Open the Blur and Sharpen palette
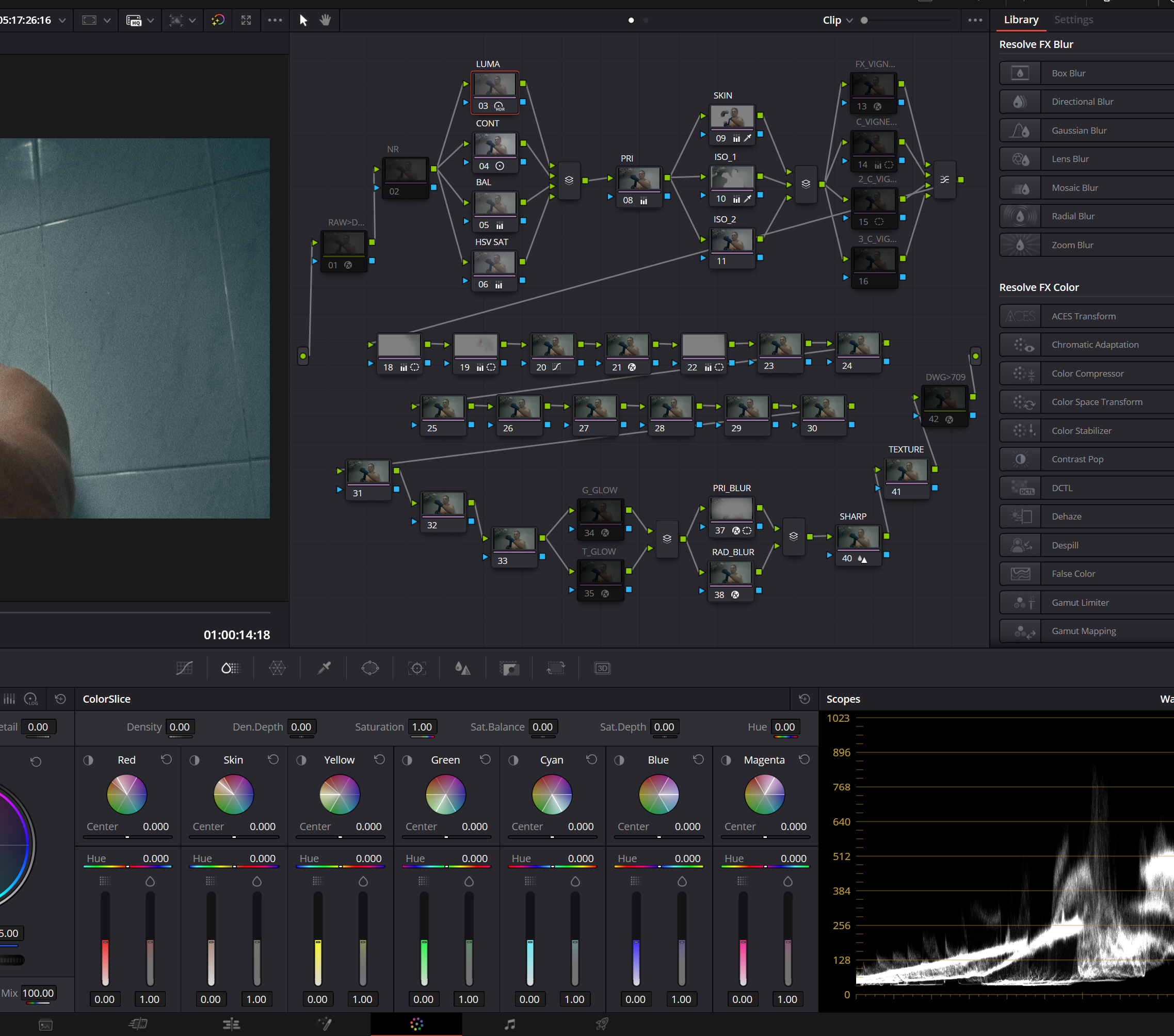The image size is (1174, 1036). click(x=462, y=668)
